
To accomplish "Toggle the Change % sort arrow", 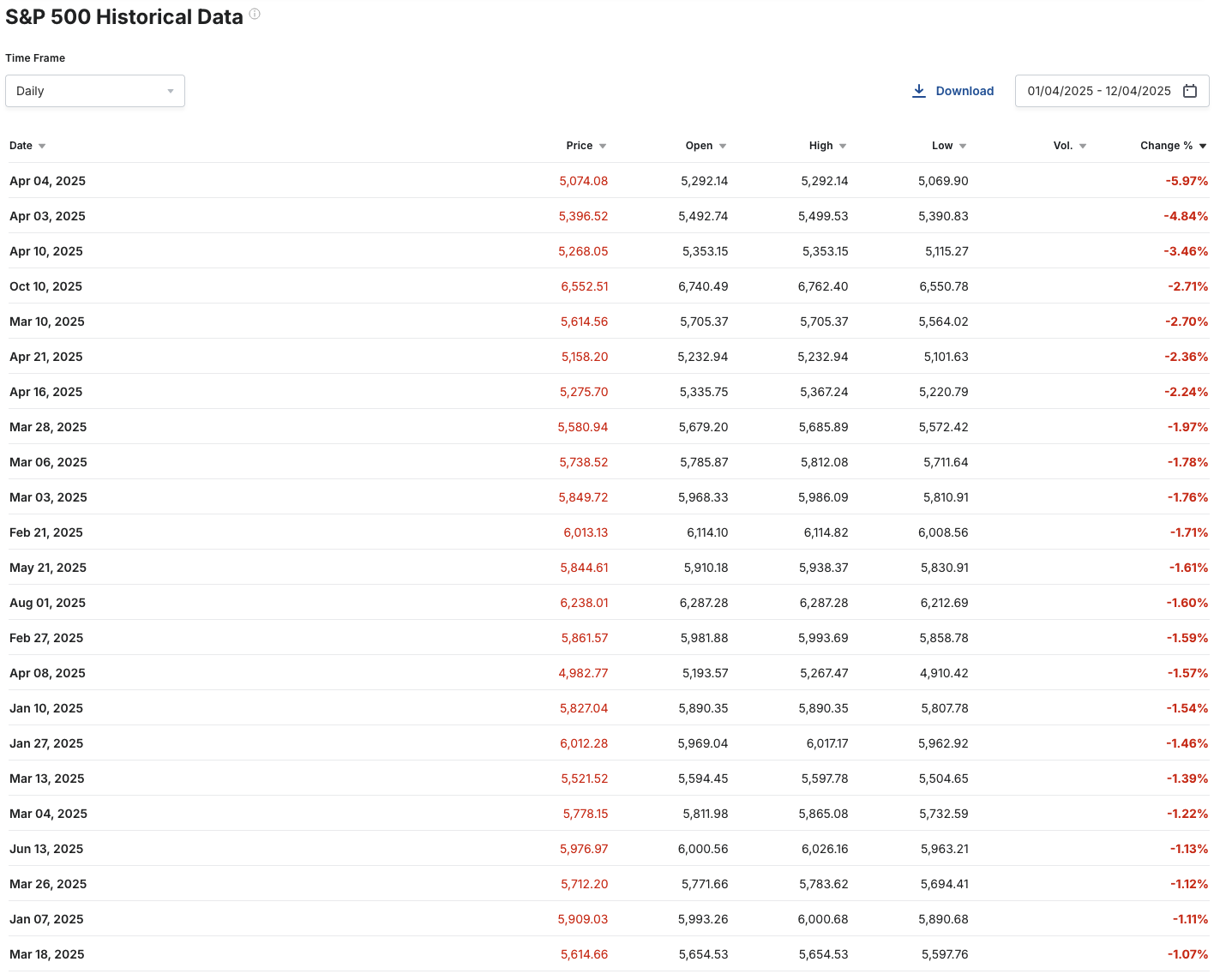I will pos(1203,147).
